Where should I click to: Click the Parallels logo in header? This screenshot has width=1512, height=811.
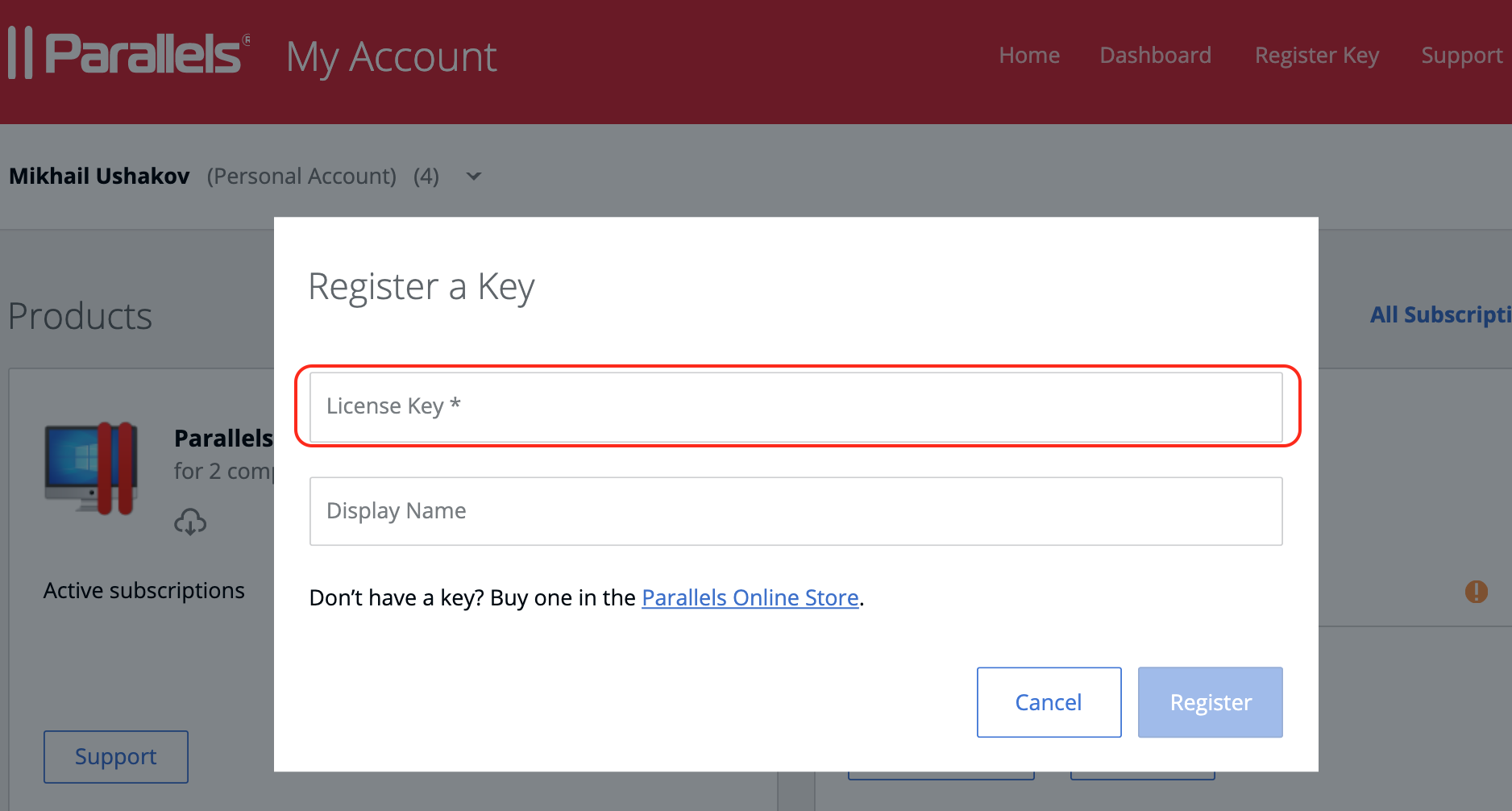pyautogui.click(x=129, y=54)
